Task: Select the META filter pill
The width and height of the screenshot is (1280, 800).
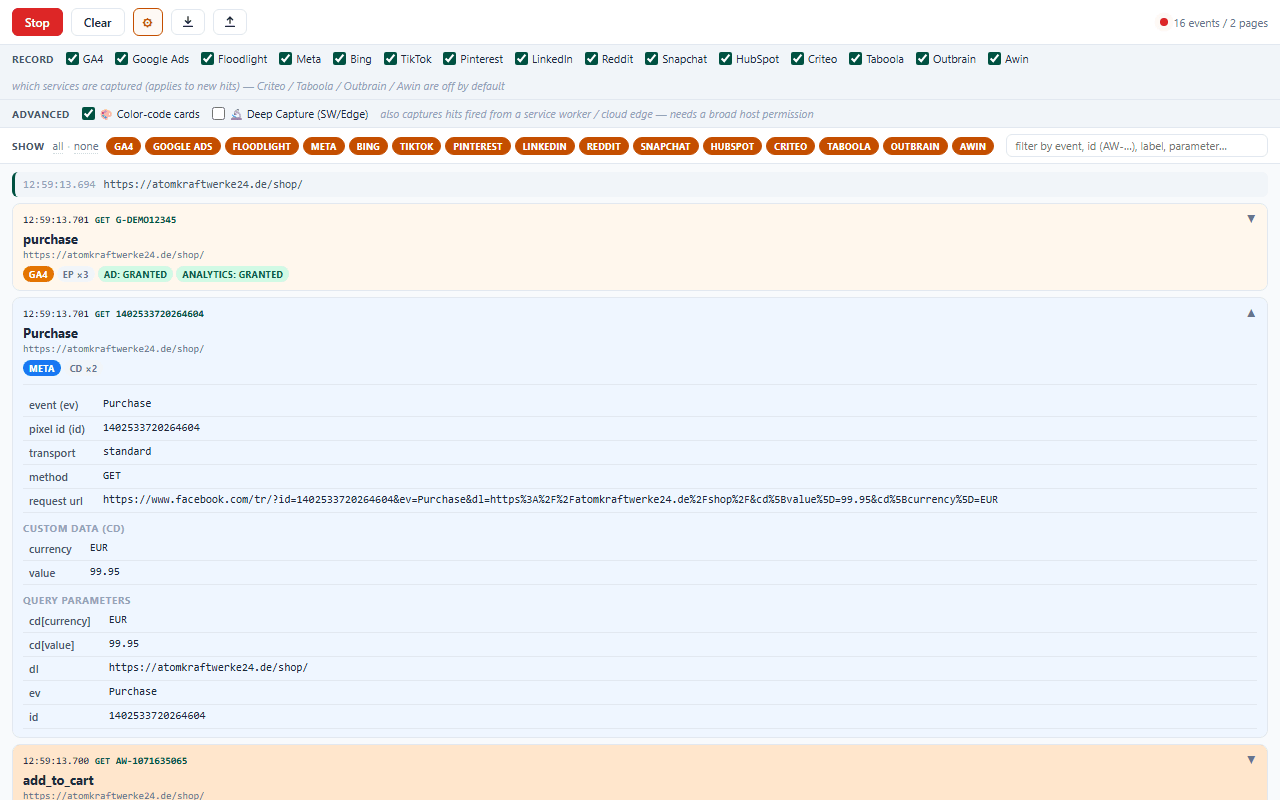Action: point(324,146)
